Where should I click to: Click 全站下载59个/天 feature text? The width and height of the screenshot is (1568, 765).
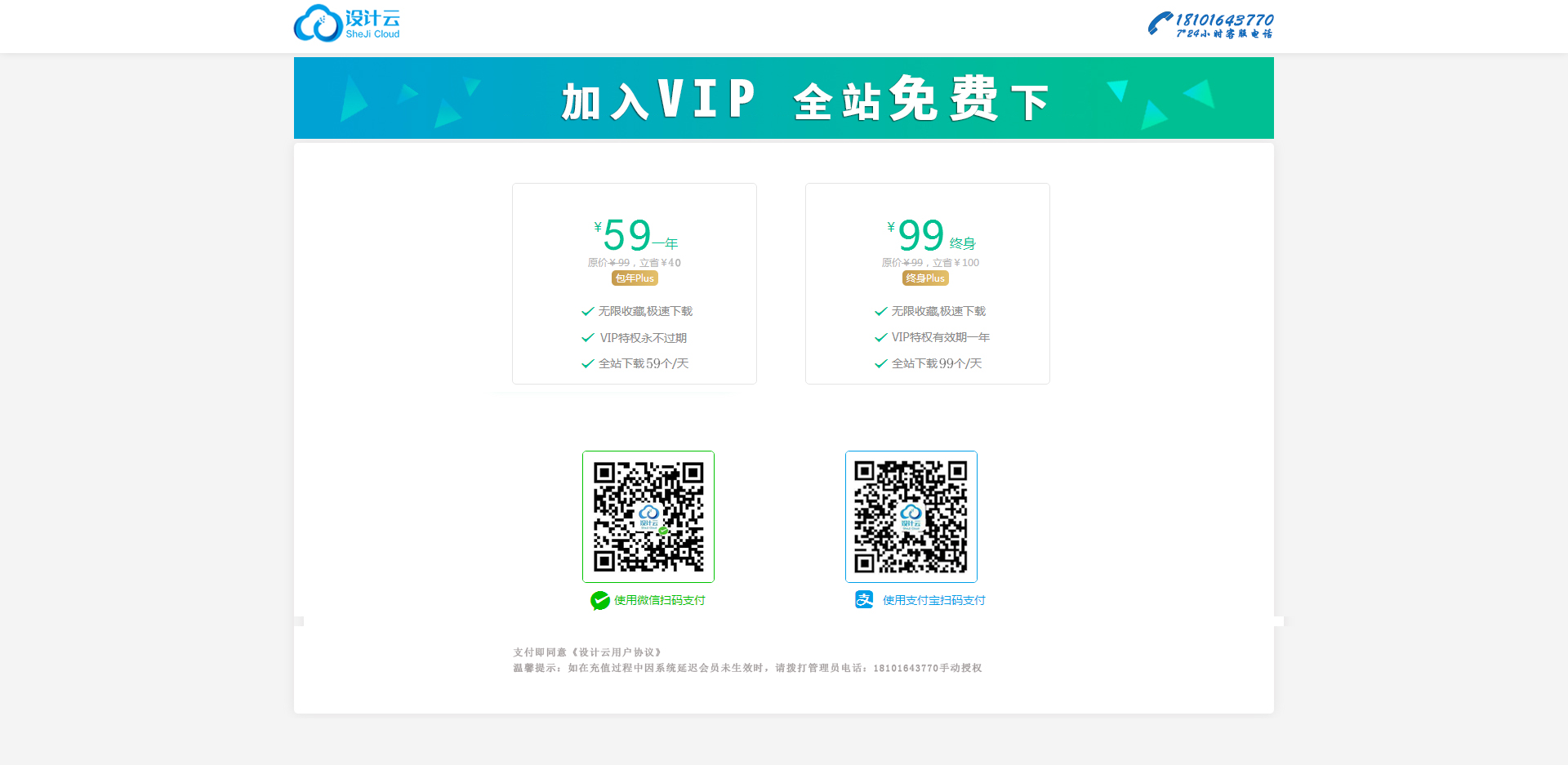pos(644,363)
